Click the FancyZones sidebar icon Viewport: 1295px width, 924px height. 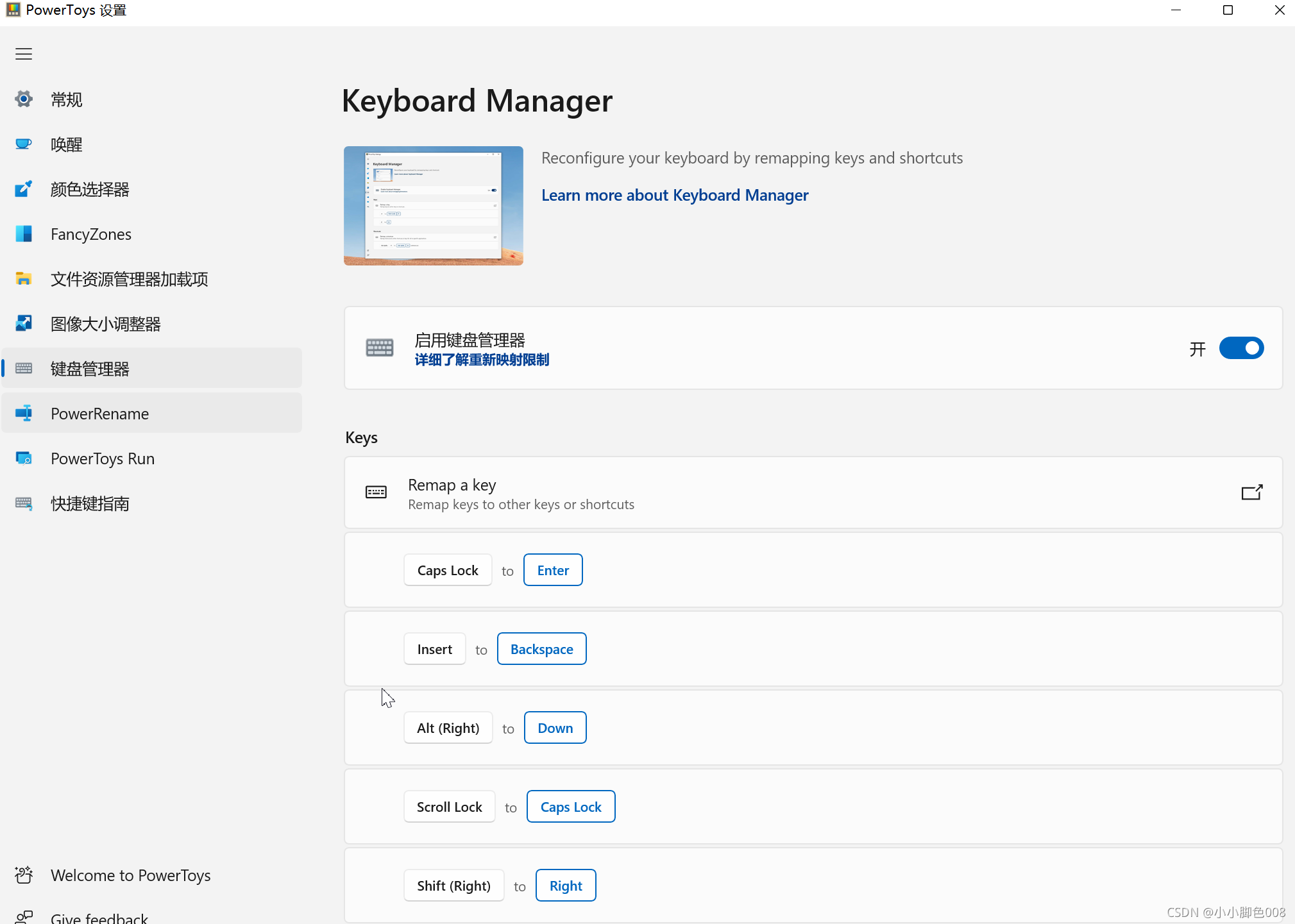click(24, 233)
